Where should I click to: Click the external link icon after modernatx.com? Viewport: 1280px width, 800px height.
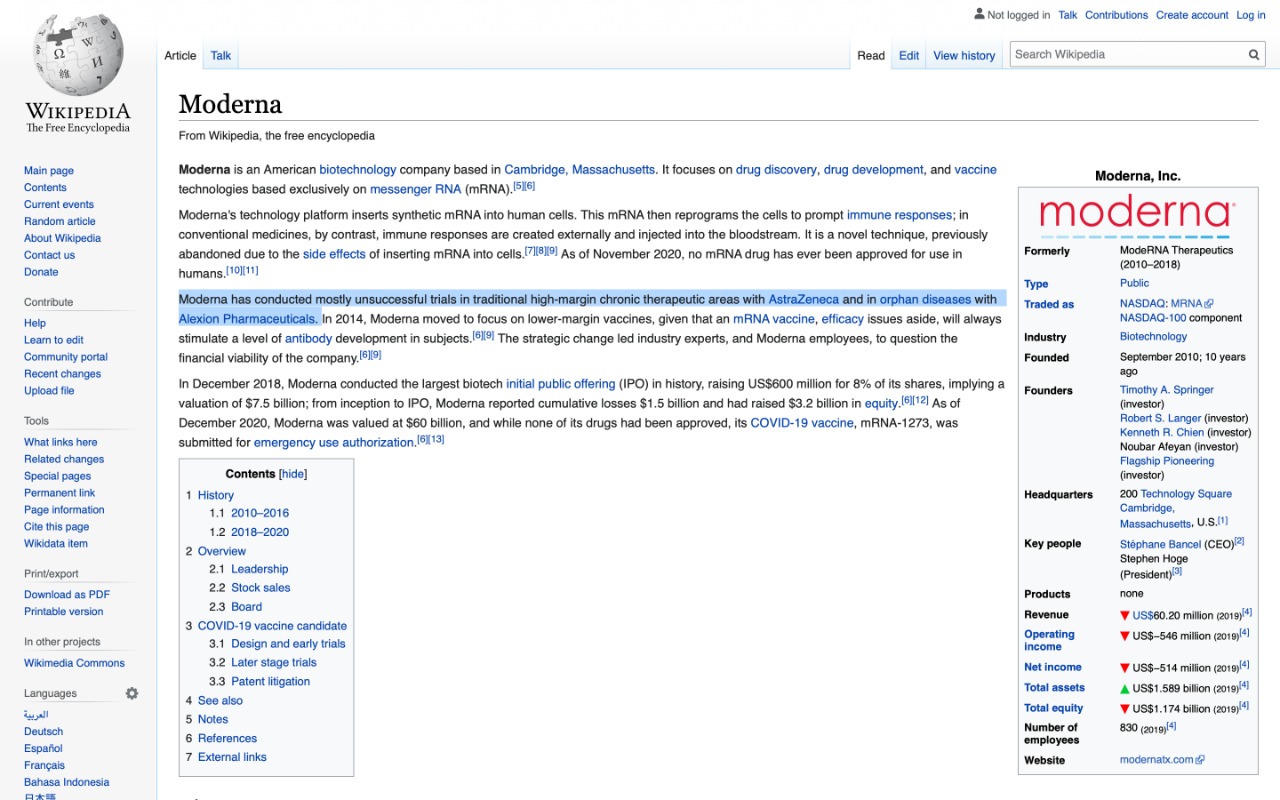(x=1200, y=760)
